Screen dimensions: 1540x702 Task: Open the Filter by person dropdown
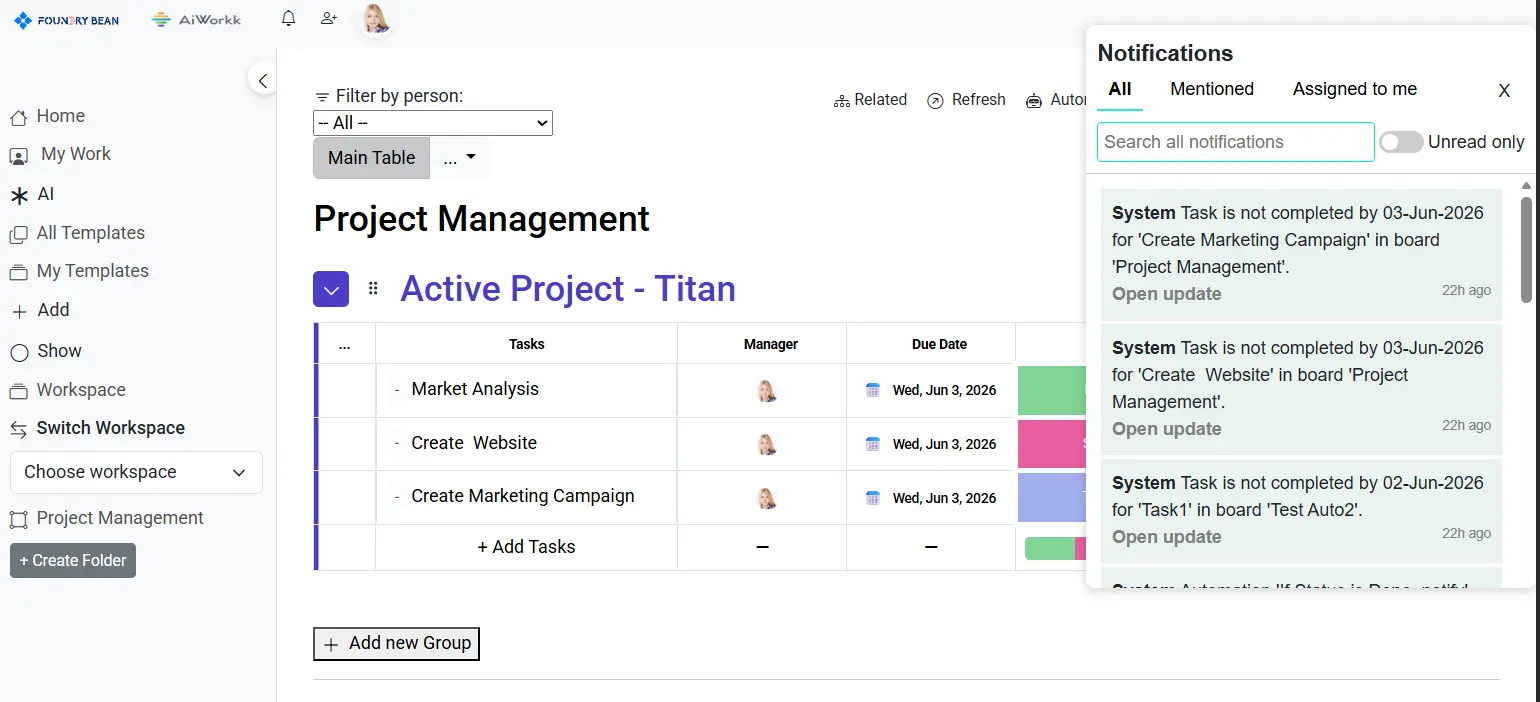click(x=433, y=123)
